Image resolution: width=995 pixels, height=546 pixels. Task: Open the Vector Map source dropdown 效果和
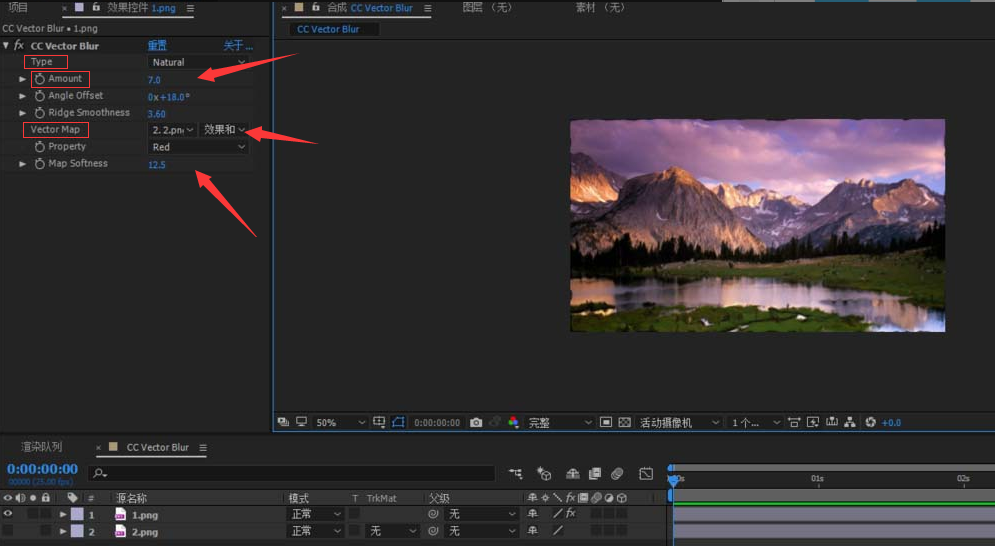tap(224, 130)
